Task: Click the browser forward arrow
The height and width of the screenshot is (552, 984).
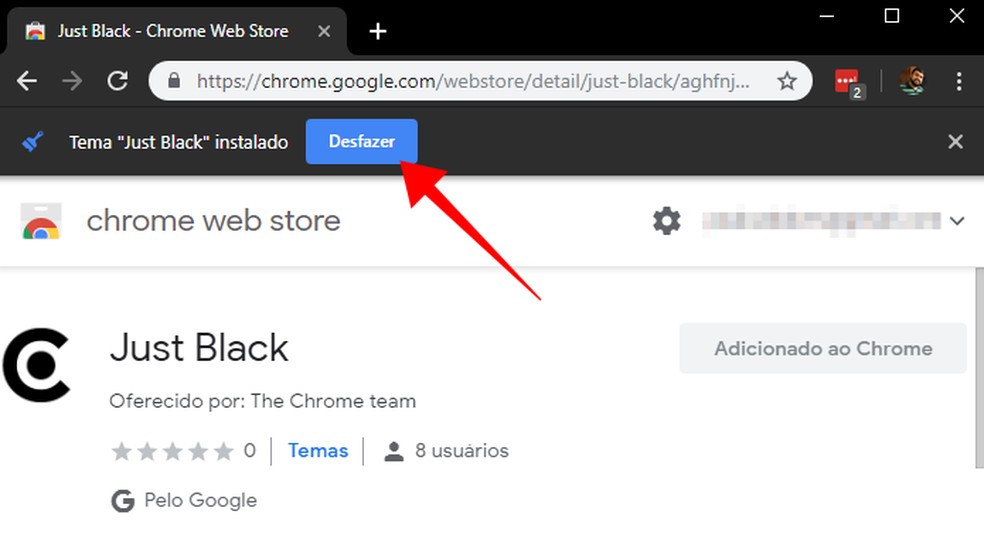Action: point(72,81)
